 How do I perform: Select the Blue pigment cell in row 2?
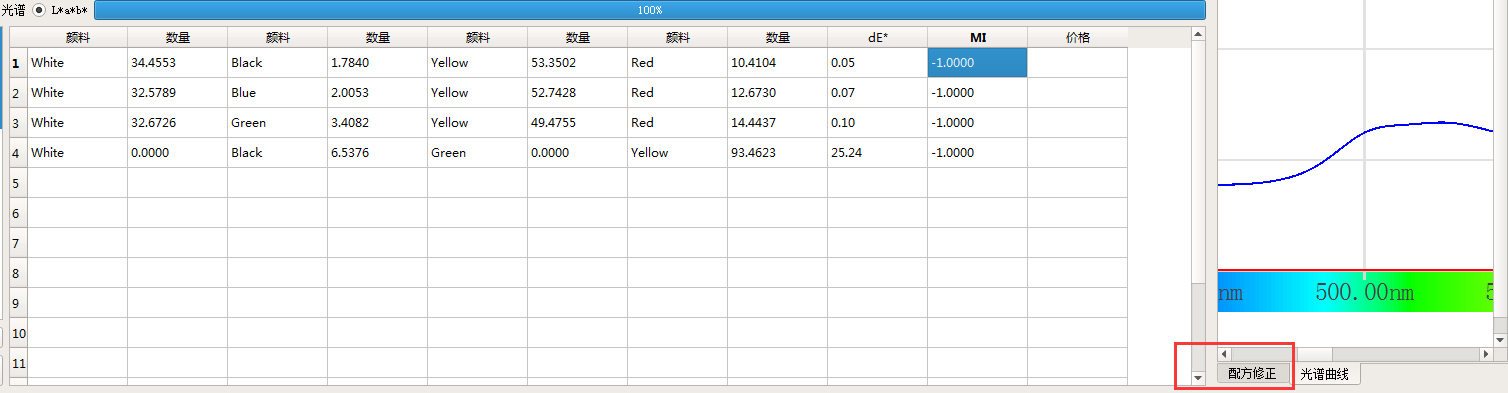[277, 93]
